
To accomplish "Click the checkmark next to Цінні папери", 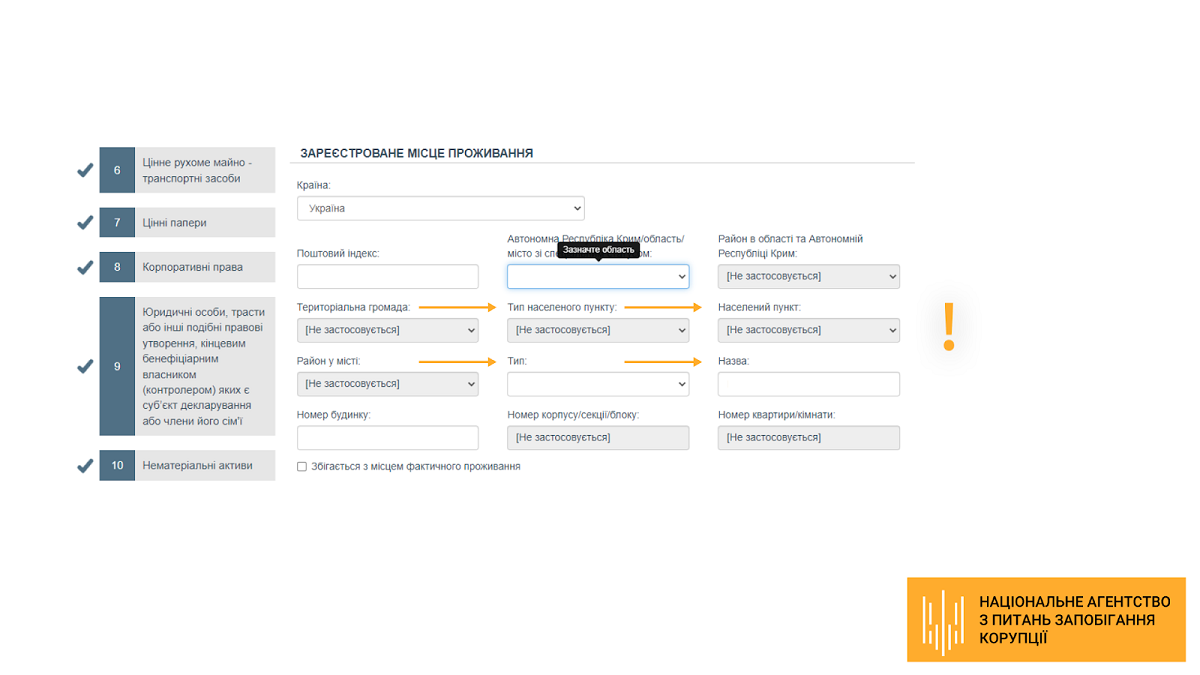I will point(86,222).
